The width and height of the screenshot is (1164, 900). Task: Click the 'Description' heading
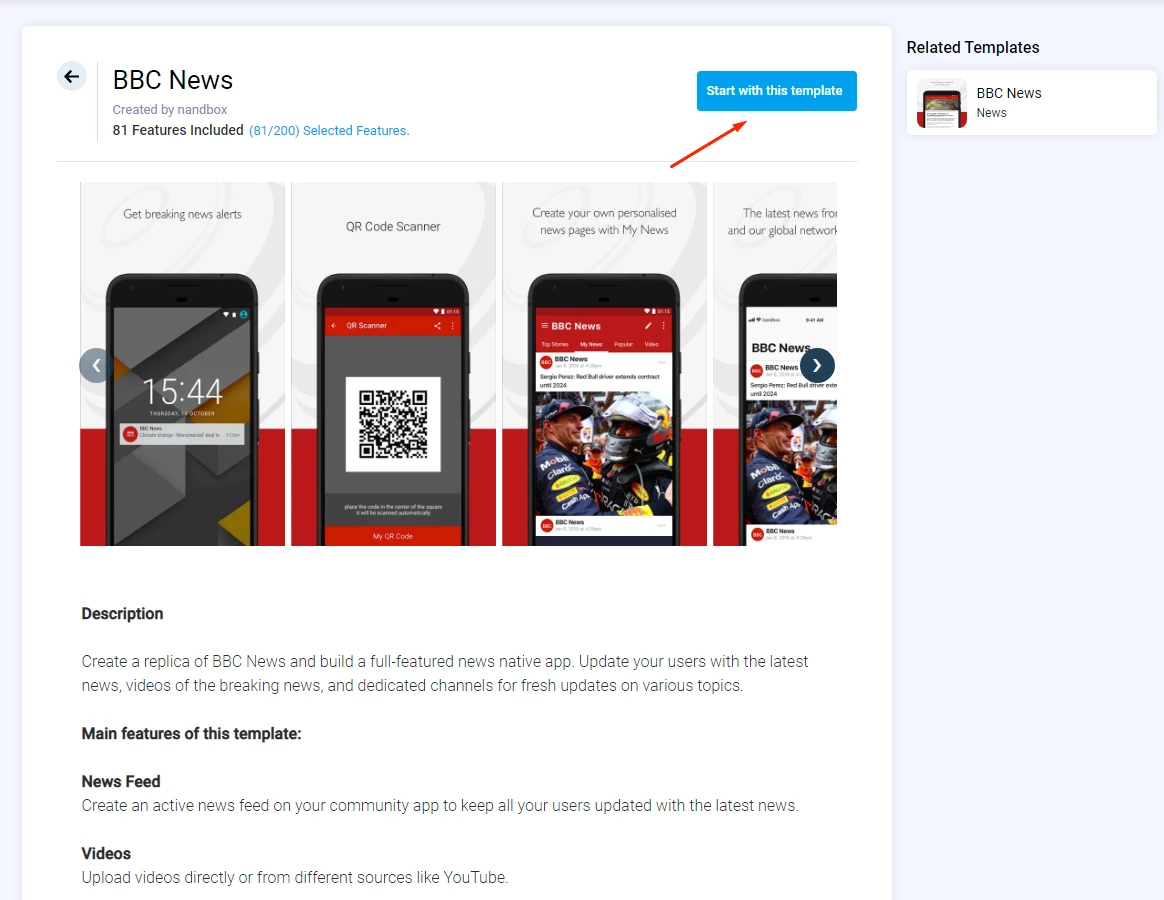pyautogui.click(x=122, y=613)
